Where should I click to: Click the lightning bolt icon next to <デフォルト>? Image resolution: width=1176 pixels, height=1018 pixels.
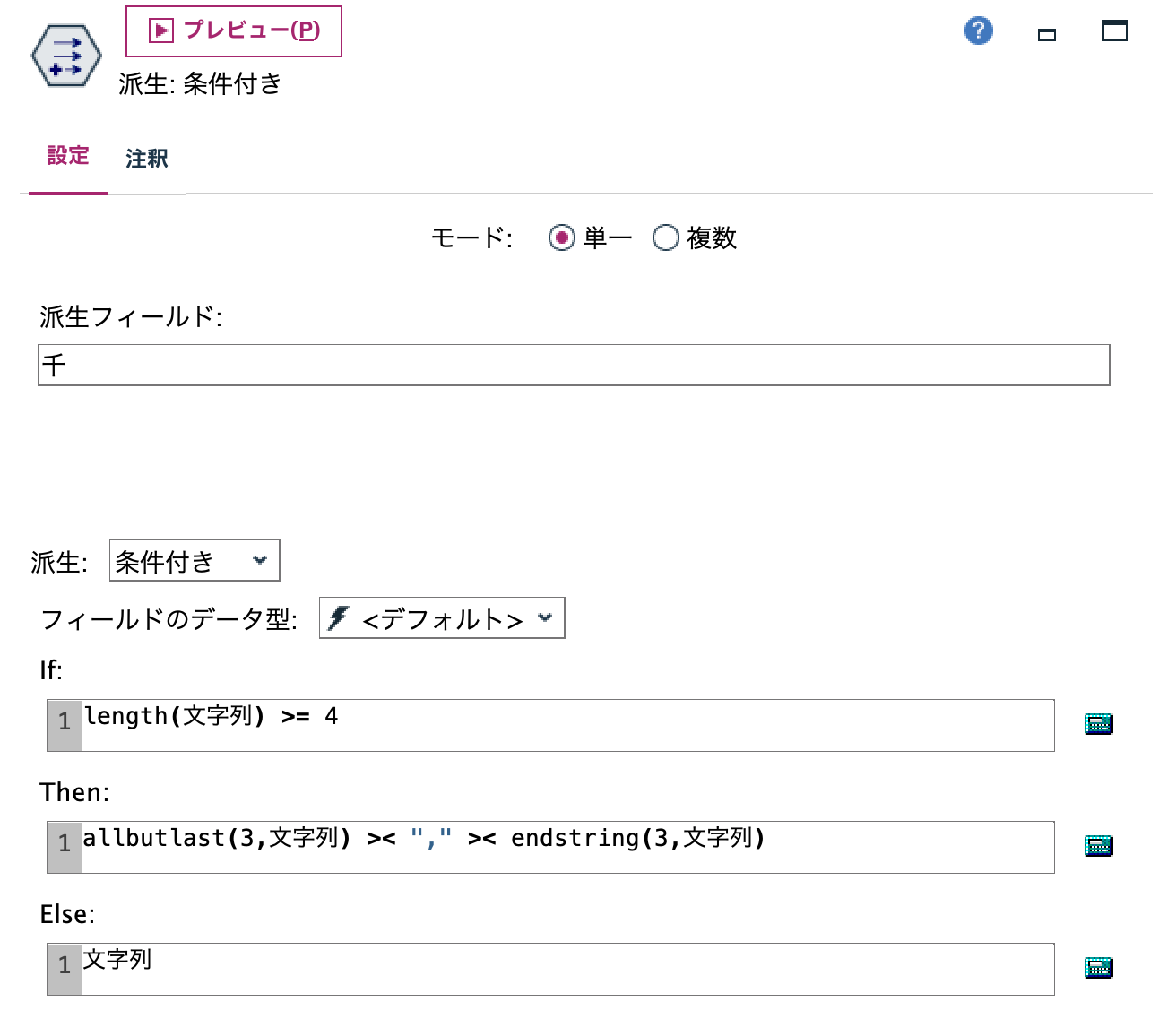338,617
